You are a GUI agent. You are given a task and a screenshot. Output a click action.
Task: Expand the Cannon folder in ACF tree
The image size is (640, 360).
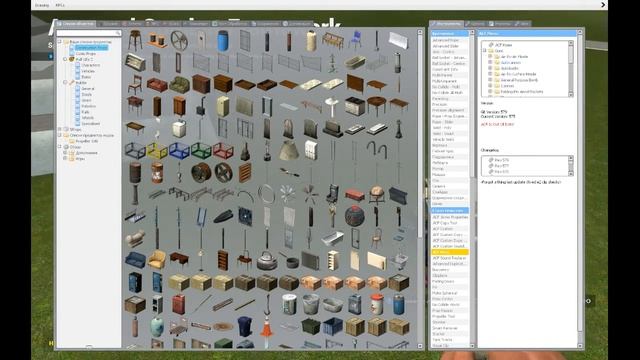tap(490, 86)
